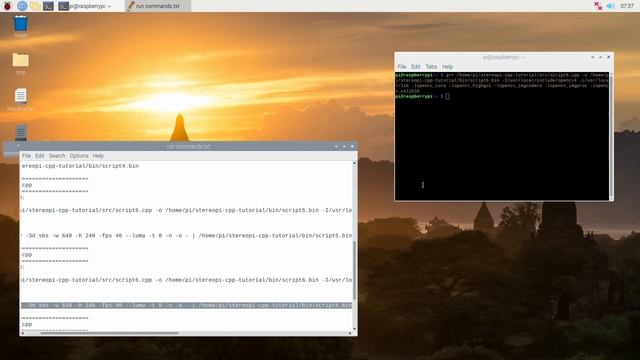Image resolution: width=640 pixels, height=360 pixels.
Task: Open the File Manager folder icon in taskbar
Action: [35, 6]
